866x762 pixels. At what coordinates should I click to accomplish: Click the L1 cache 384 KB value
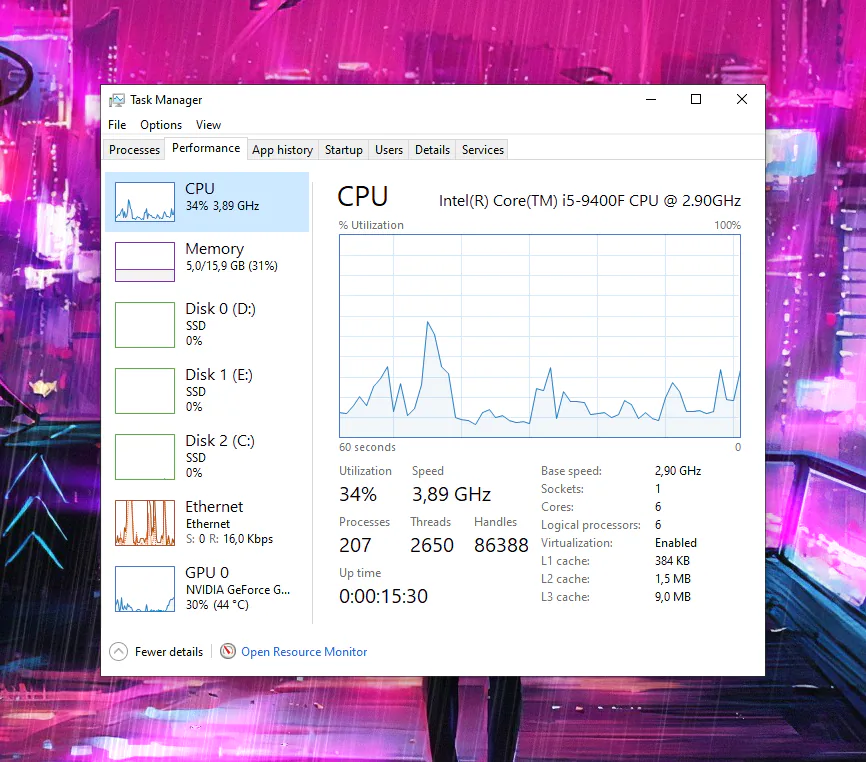[x=672, y=561]
